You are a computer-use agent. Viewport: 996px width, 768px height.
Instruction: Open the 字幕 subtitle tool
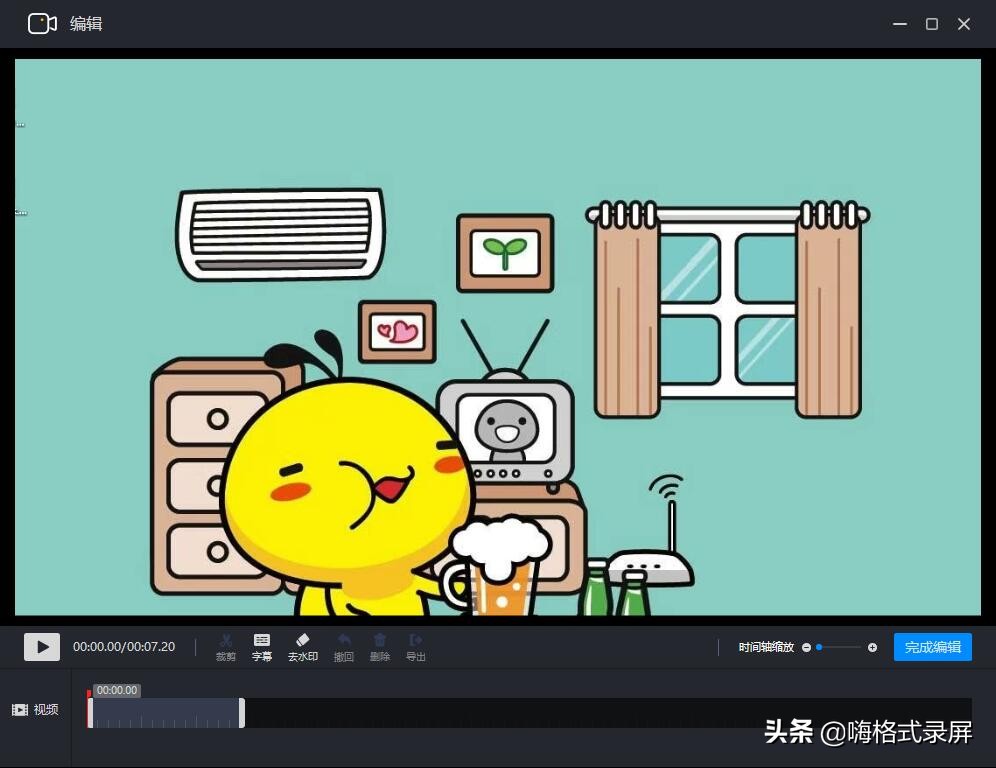click(x=262, y=646)
